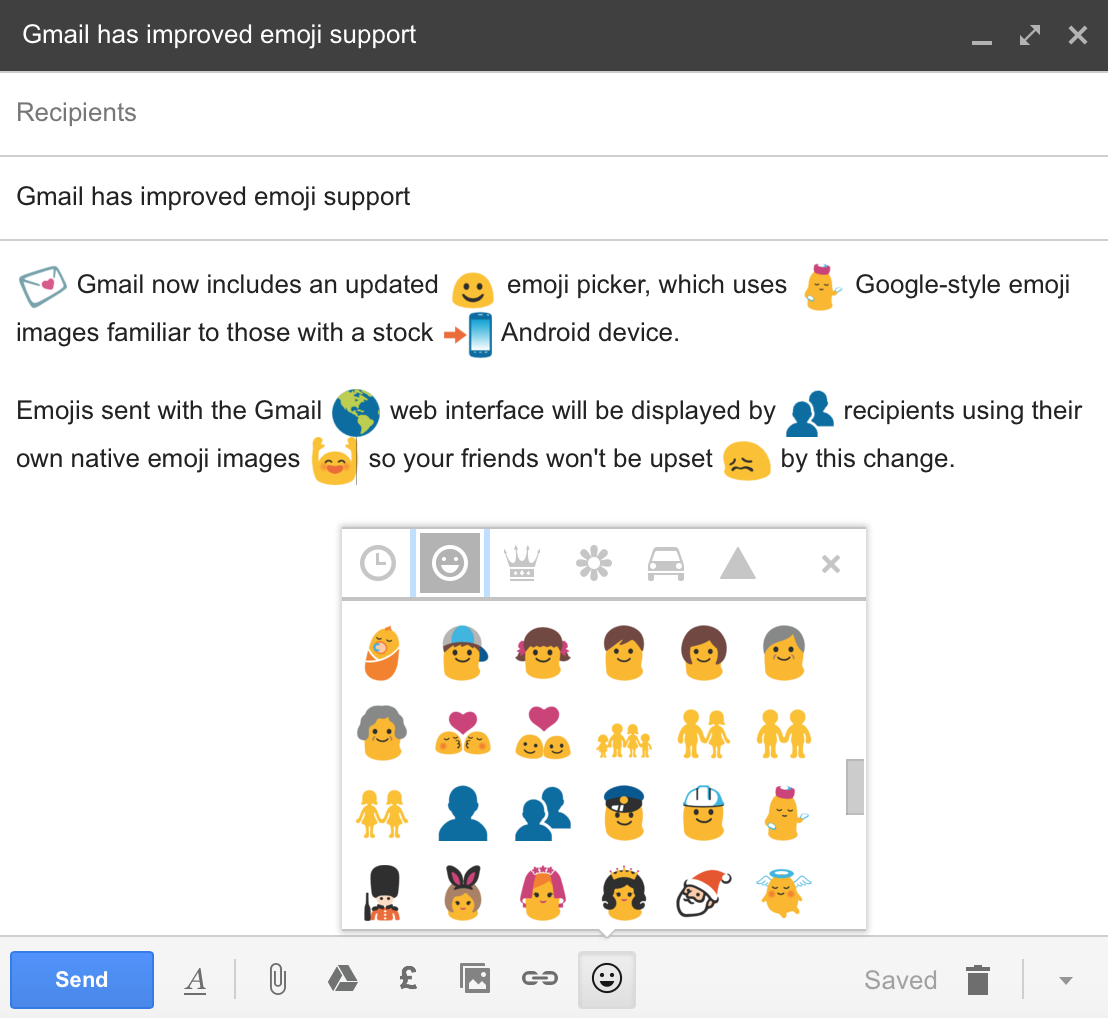Pick the man and woman holding hands emoji
This screenshot has width=1108, height=1018.
[x=704, y=734]
